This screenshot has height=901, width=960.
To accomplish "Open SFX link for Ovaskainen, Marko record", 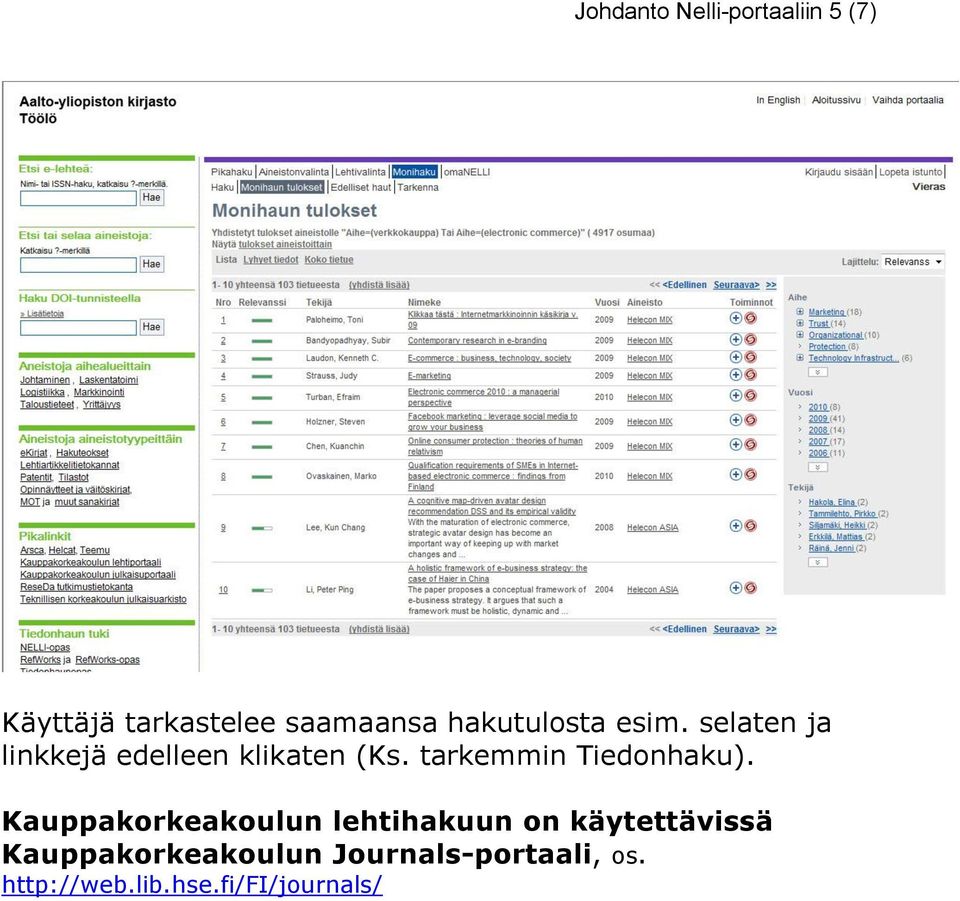I will point(750,475).
